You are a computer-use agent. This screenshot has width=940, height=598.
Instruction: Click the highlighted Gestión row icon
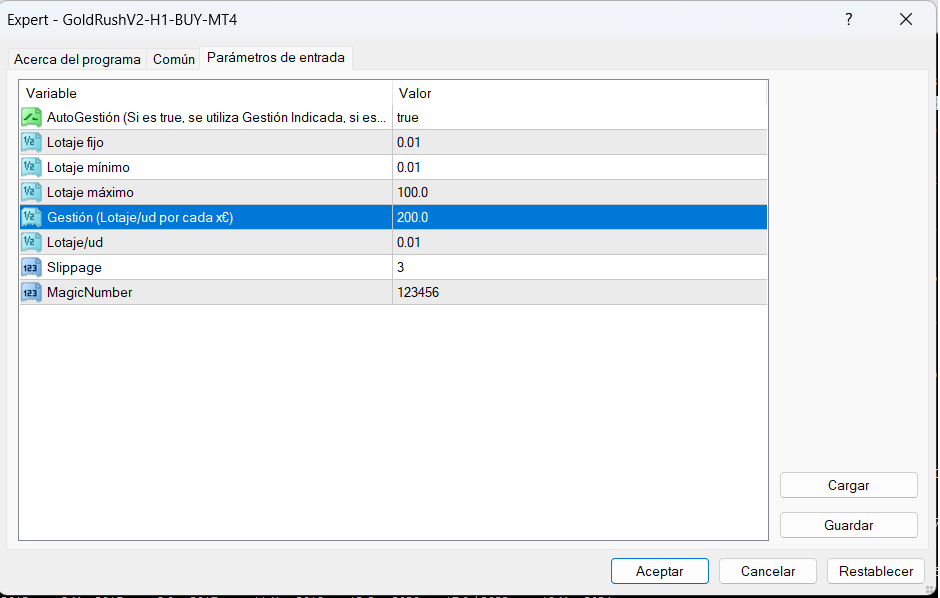(x=30, y=217)
